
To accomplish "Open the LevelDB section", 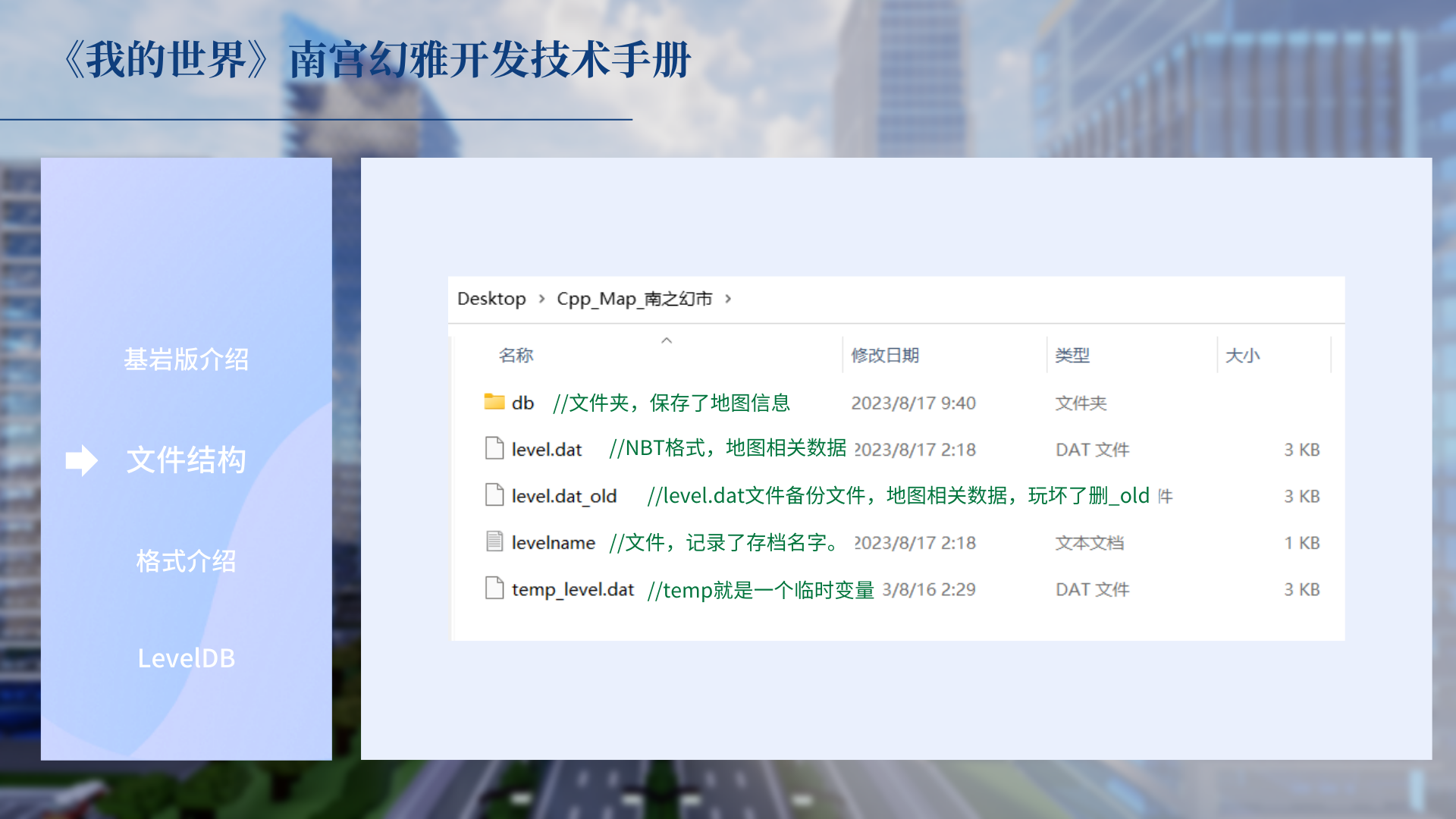I will pos(186,658).
